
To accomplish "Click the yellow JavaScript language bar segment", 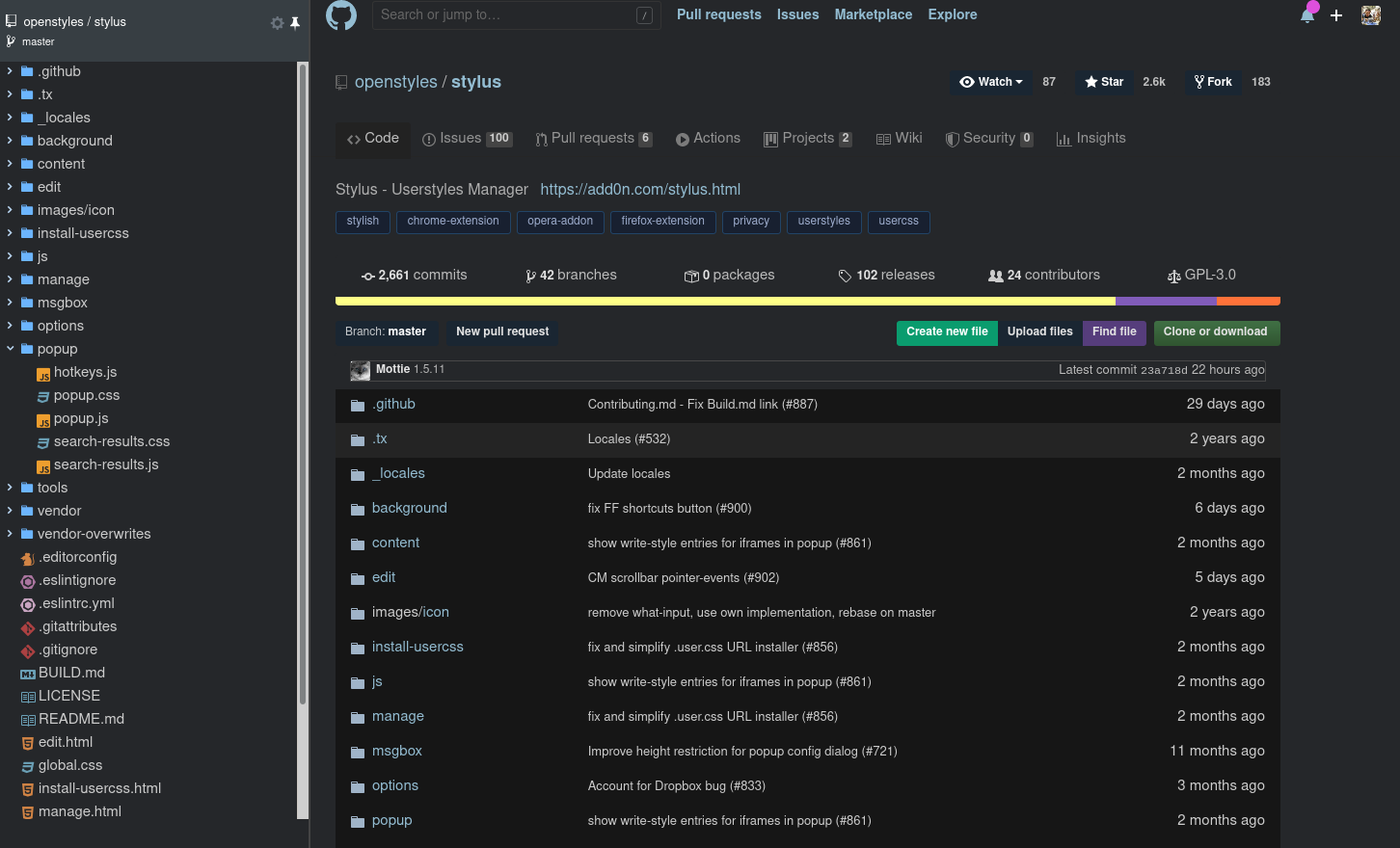I will (725, 302).
